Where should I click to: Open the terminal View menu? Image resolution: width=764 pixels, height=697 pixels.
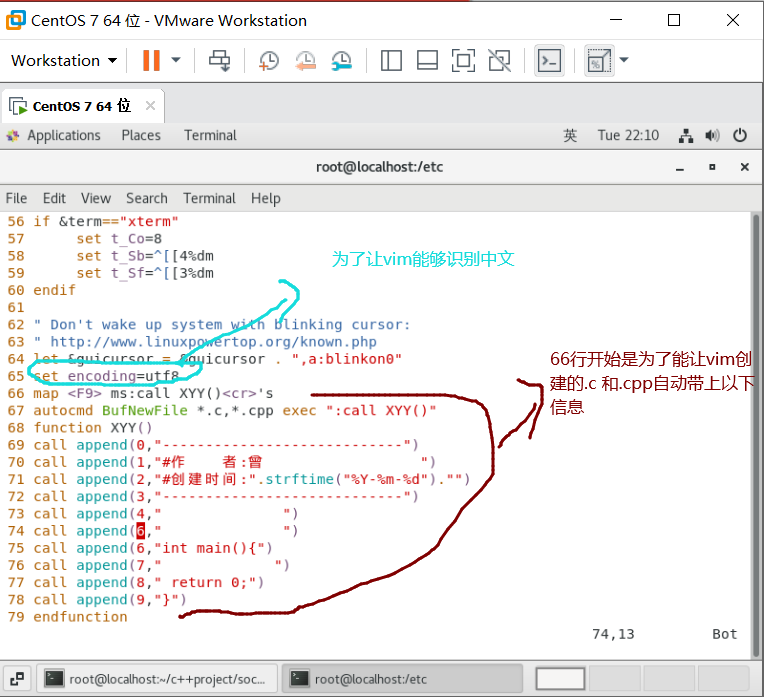click(96, 198)
